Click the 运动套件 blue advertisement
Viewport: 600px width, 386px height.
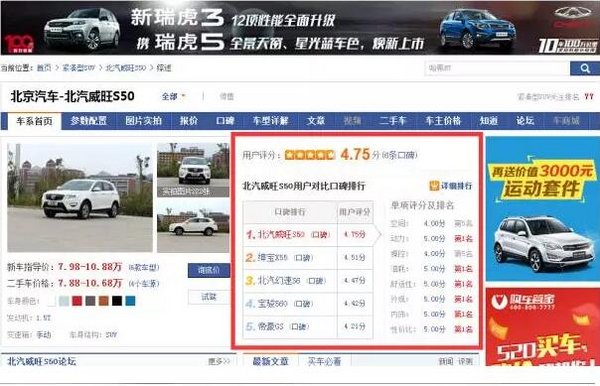[x=543, y=209]
